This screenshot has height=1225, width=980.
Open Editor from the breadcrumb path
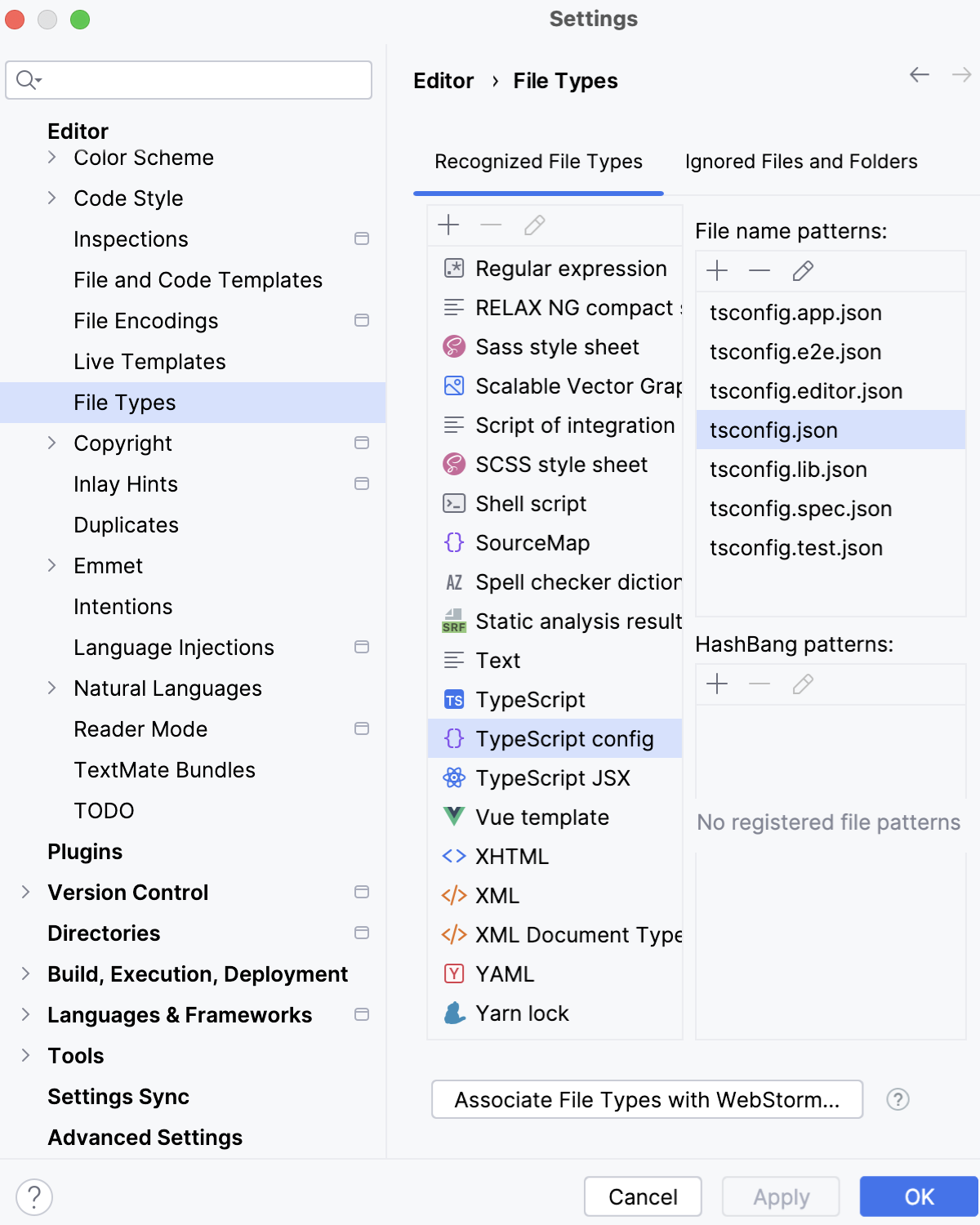coord(443,80)
